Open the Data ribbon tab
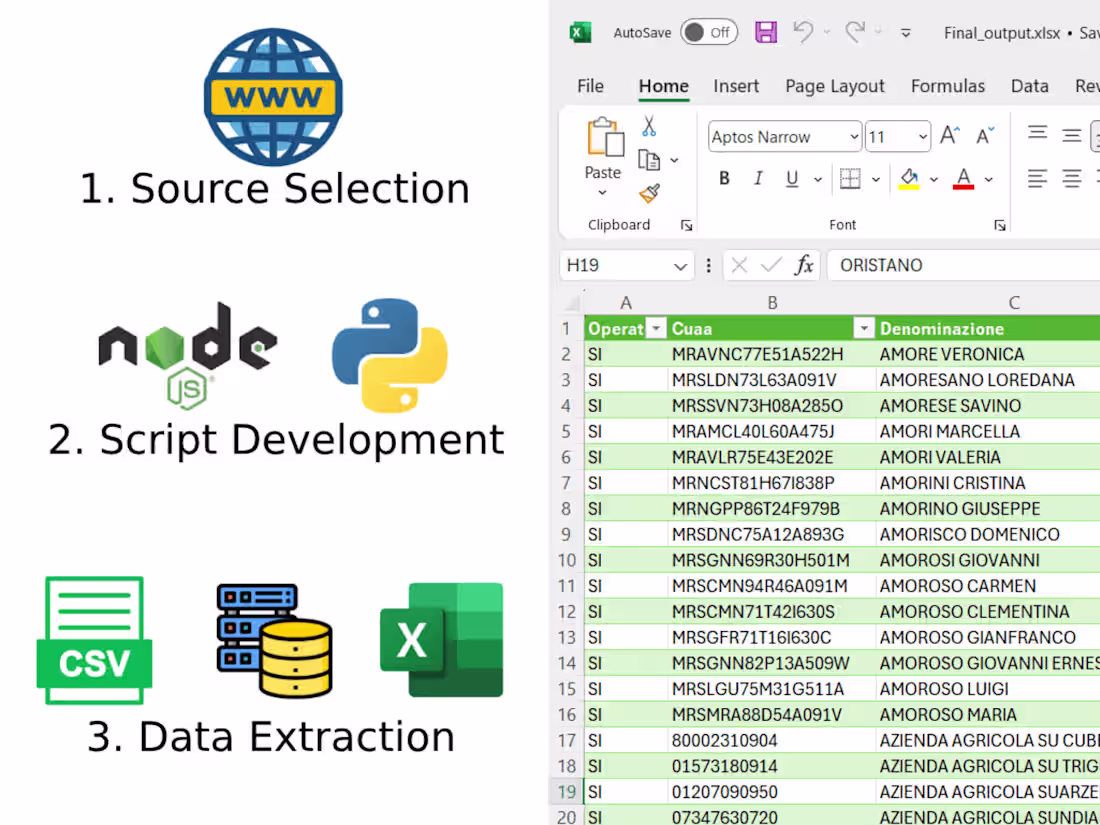 pos(1030,86)
